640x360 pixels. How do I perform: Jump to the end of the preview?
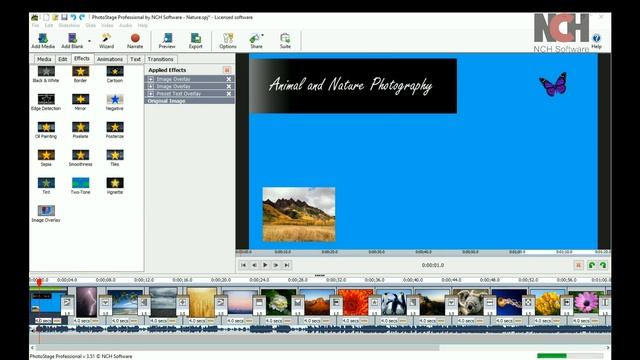287,265
